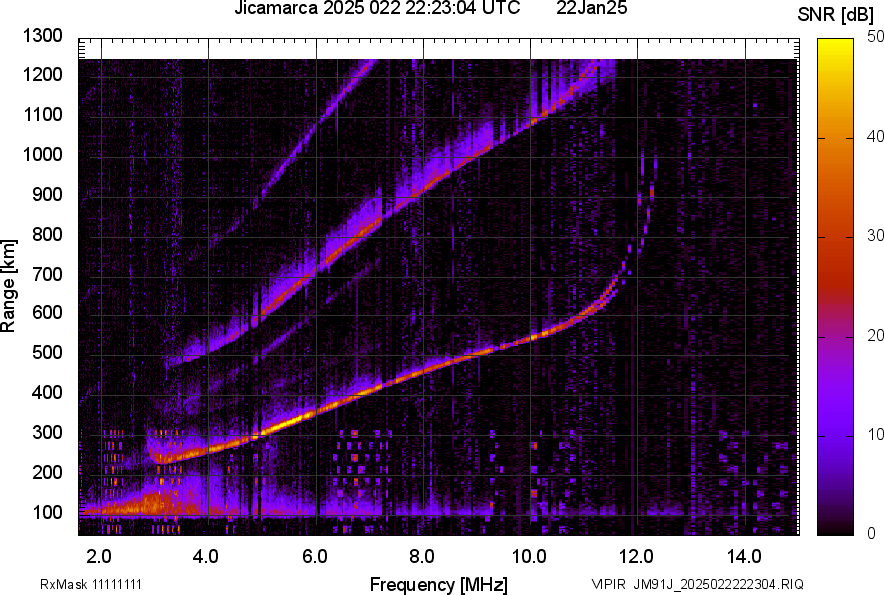Click the 1300 range tick label
The height and width of the screenshot is (595, 884).
click(x=43, y=36)
